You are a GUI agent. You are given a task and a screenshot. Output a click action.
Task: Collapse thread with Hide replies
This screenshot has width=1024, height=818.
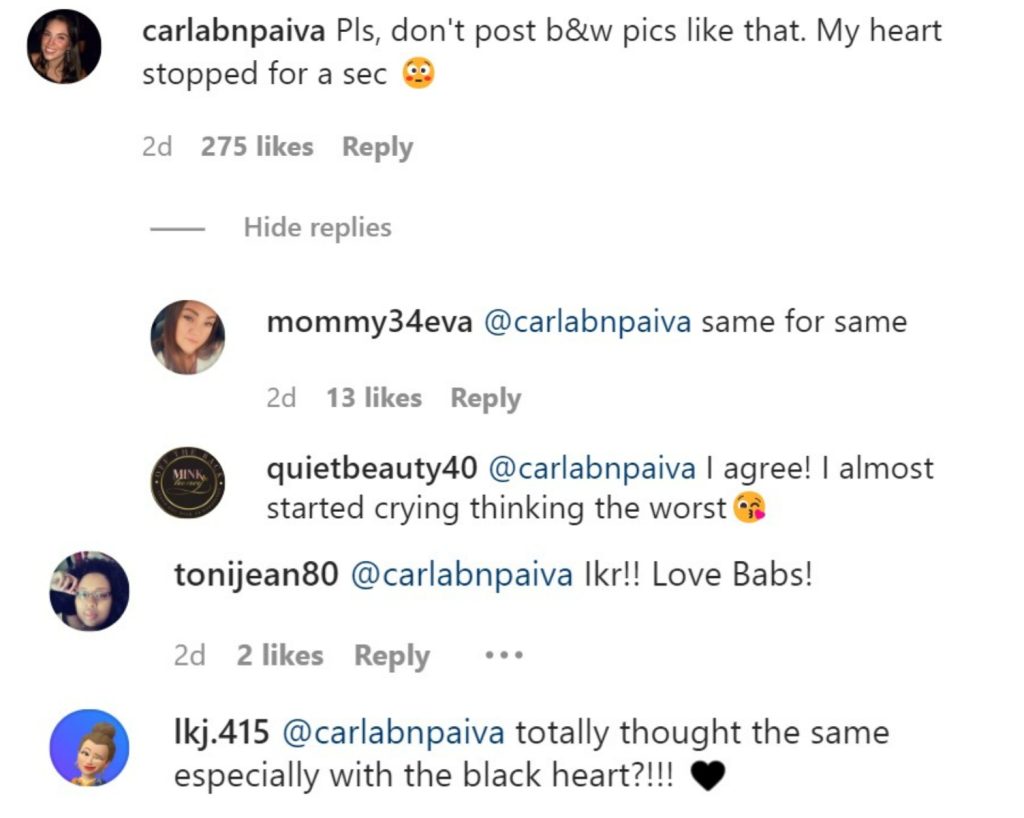click(317, 228)
